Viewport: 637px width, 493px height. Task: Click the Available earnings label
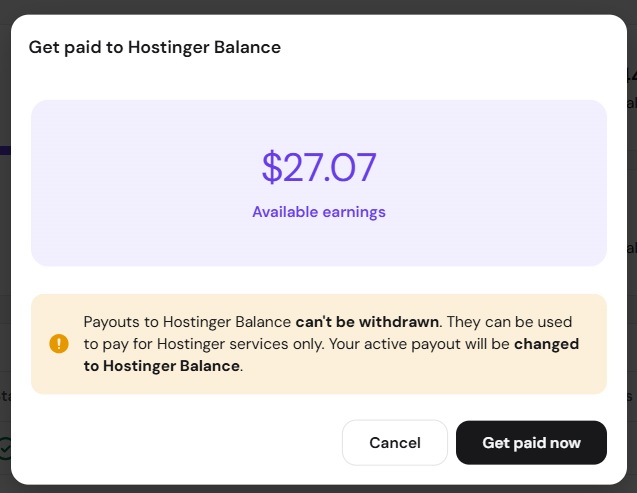319,212
